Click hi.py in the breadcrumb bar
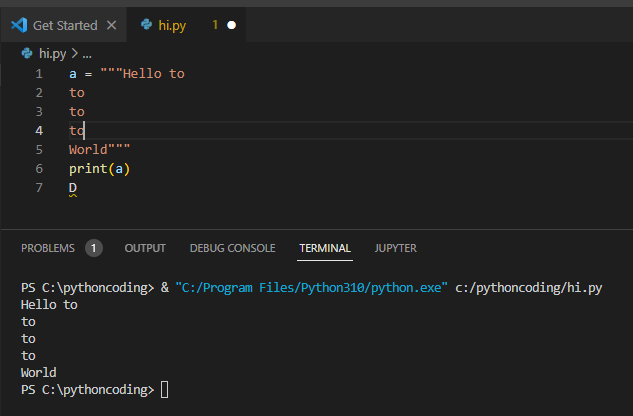Viewport: 633px width, 416px height. pyautogui.click(x=52, y=53)
